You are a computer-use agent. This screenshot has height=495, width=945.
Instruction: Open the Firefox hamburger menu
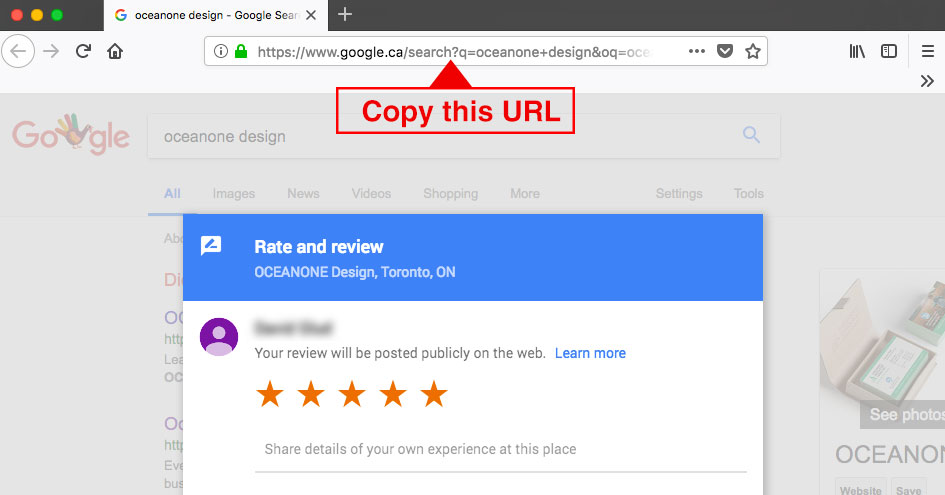(928, 51)
